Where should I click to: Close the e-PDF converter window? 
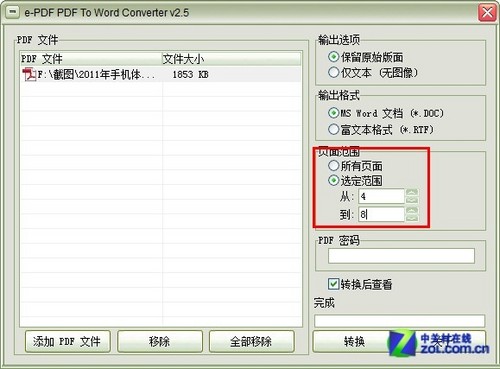point(487,13)
